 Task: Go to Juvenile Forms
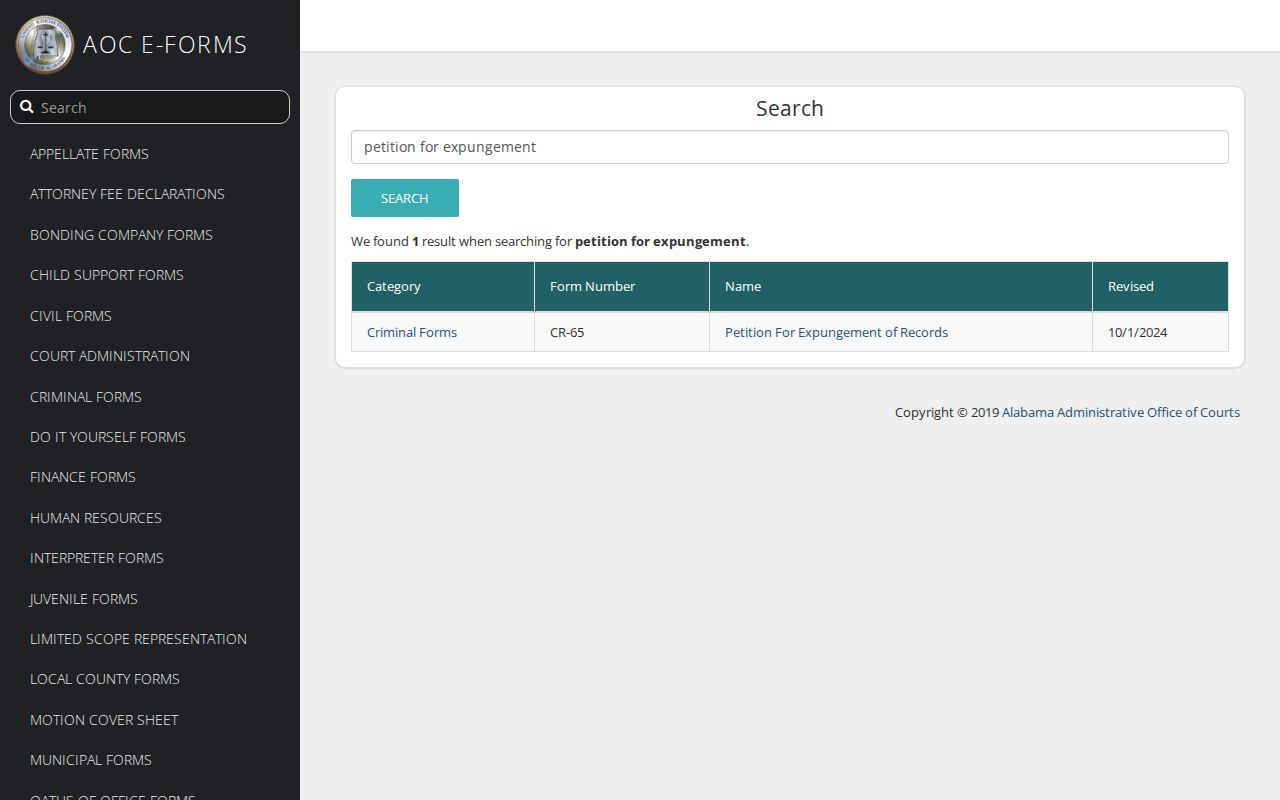point(84,599)
